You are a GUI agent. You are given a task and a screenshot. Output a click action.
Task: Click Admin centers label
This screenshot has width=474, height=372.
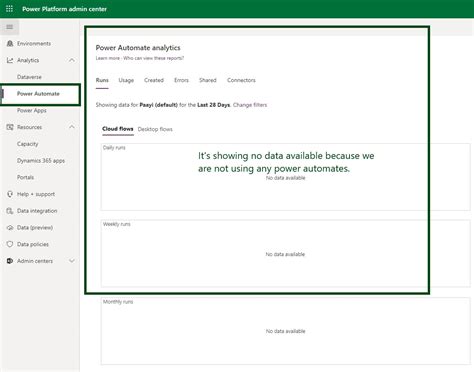point(35,261)
